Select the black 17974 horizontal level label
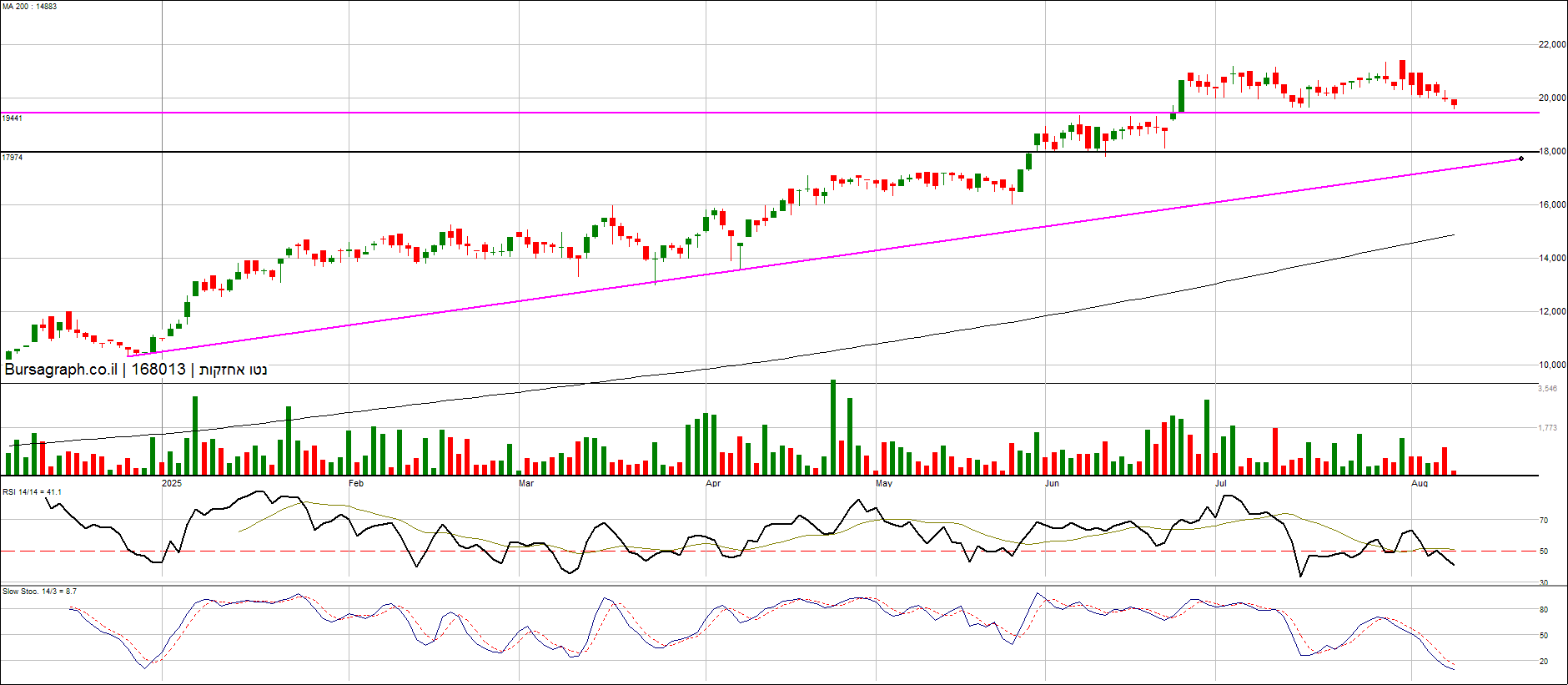The width and height of the screenshot is (1568, 685). point(13,158)
